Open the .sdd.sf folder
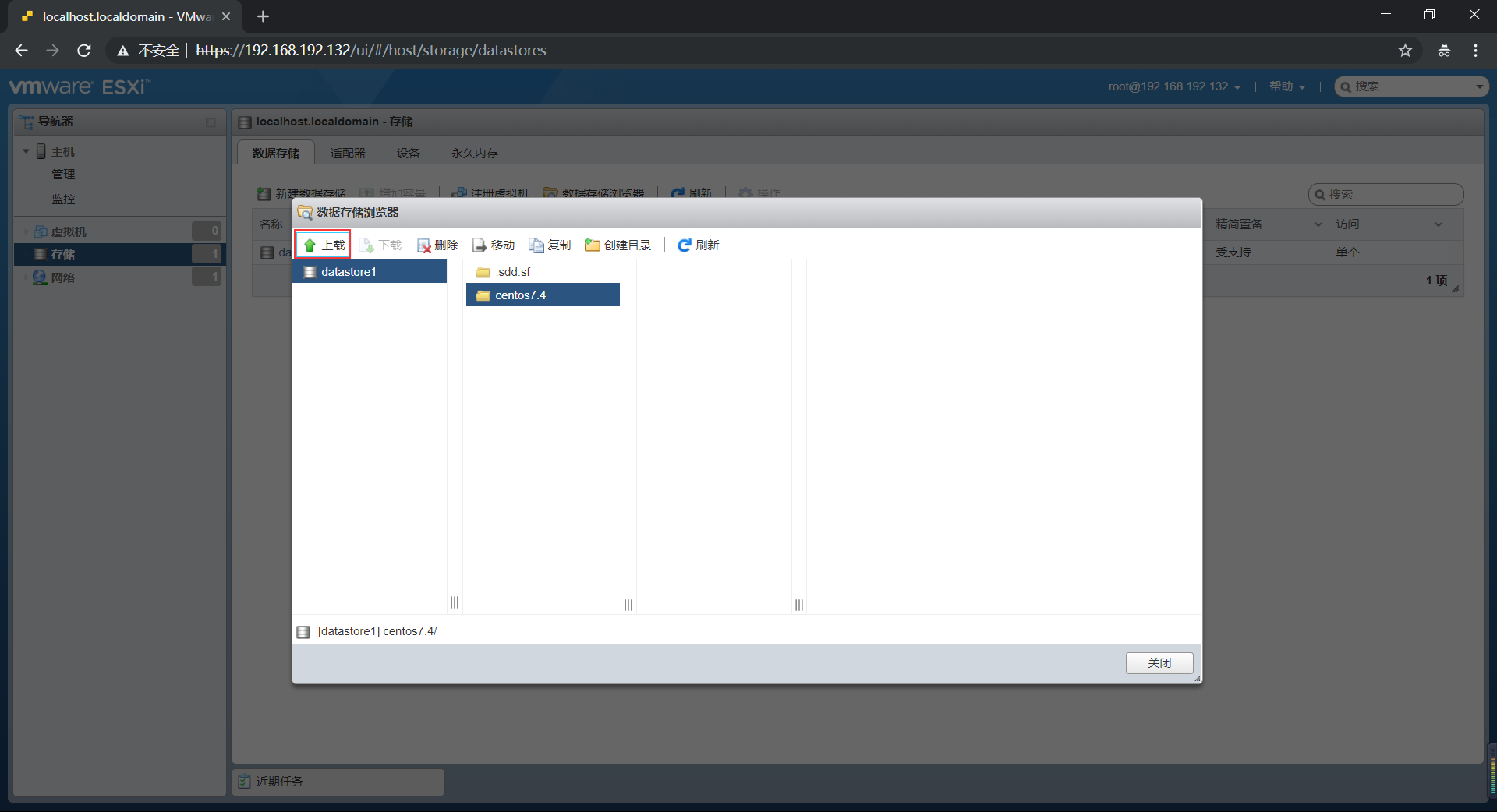The image size is (1497, 812). point(543,272)
